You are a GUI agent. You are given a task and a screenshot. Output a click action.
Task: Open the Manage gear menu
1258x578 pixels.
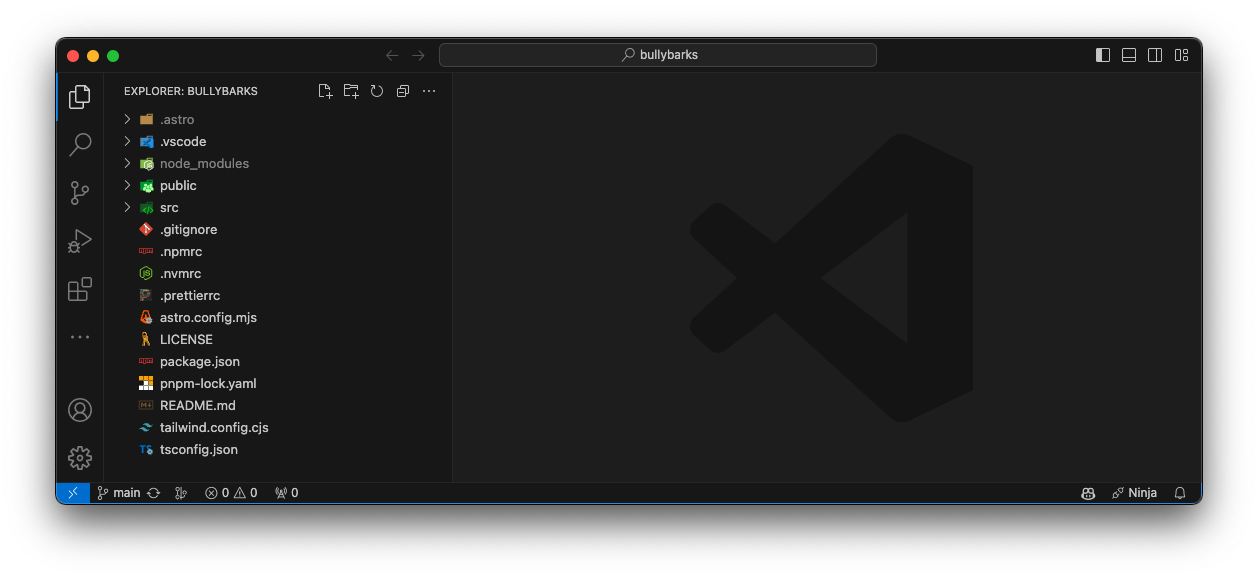tap(80, 458)
